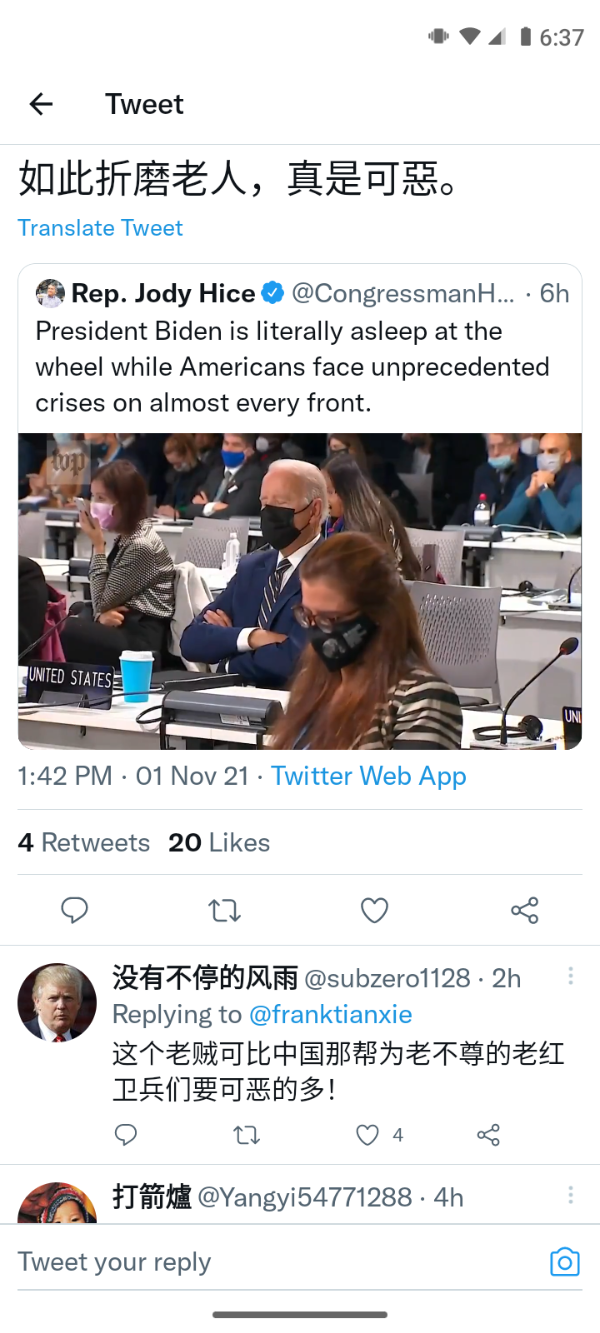
Task: View the 4 Retweets list
Action: tap(83, 842)
